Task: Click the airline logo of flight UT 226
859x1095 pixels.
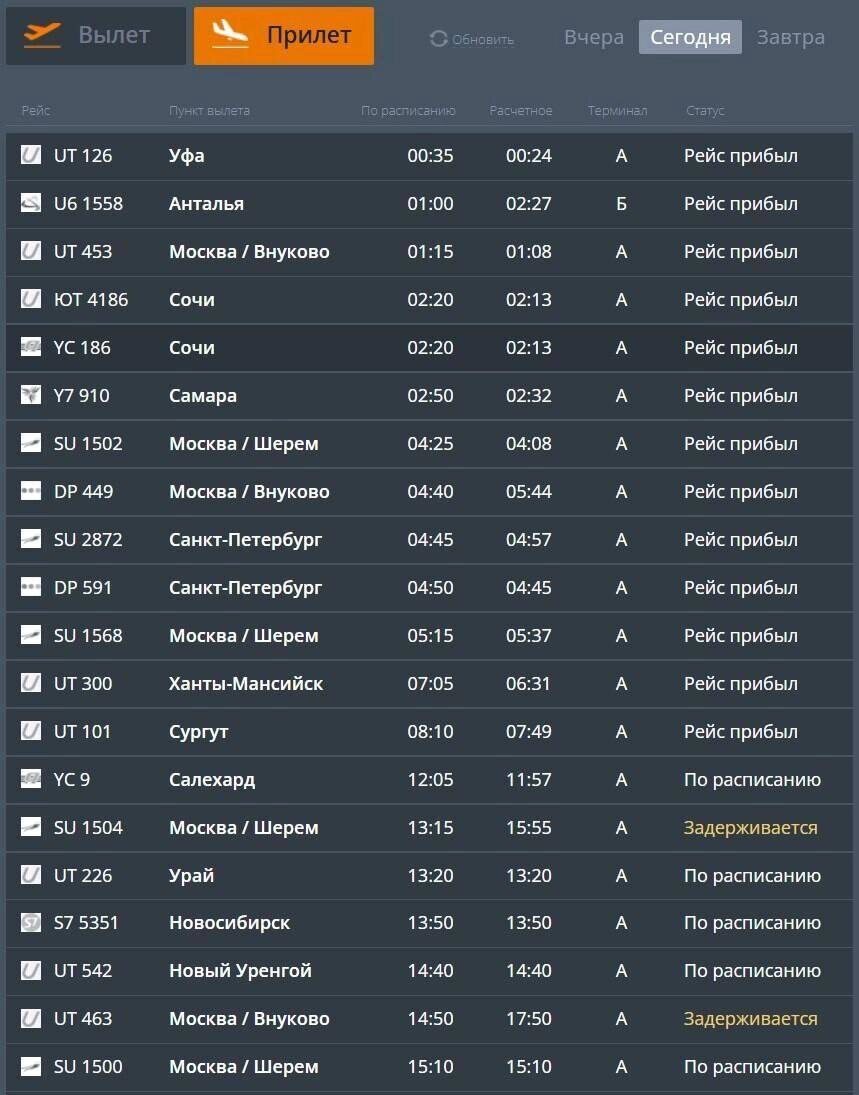Action: tap(31, 874)
